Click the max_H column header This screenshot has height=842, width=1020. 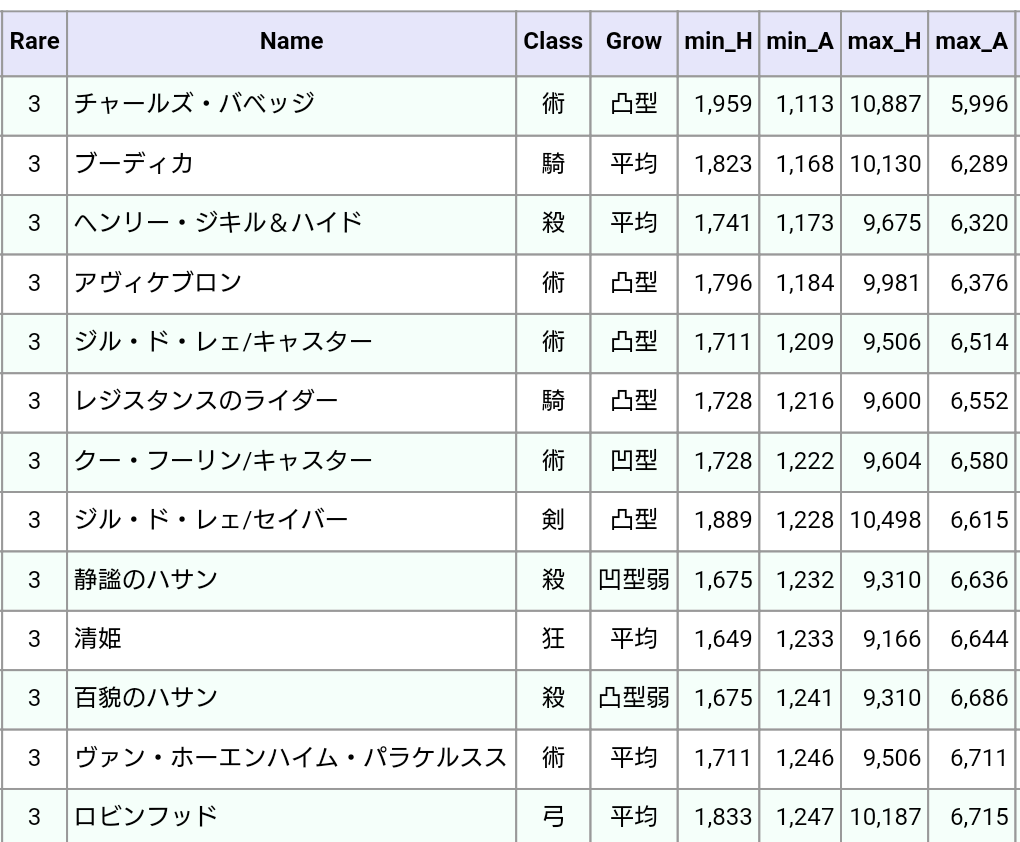click(x=884, y=42)
